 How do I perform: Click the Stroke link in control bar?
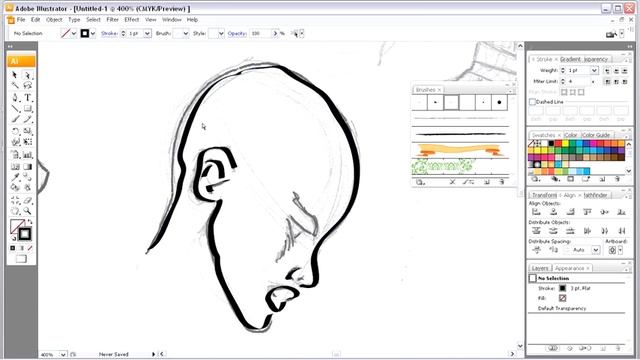click(109, 33)
